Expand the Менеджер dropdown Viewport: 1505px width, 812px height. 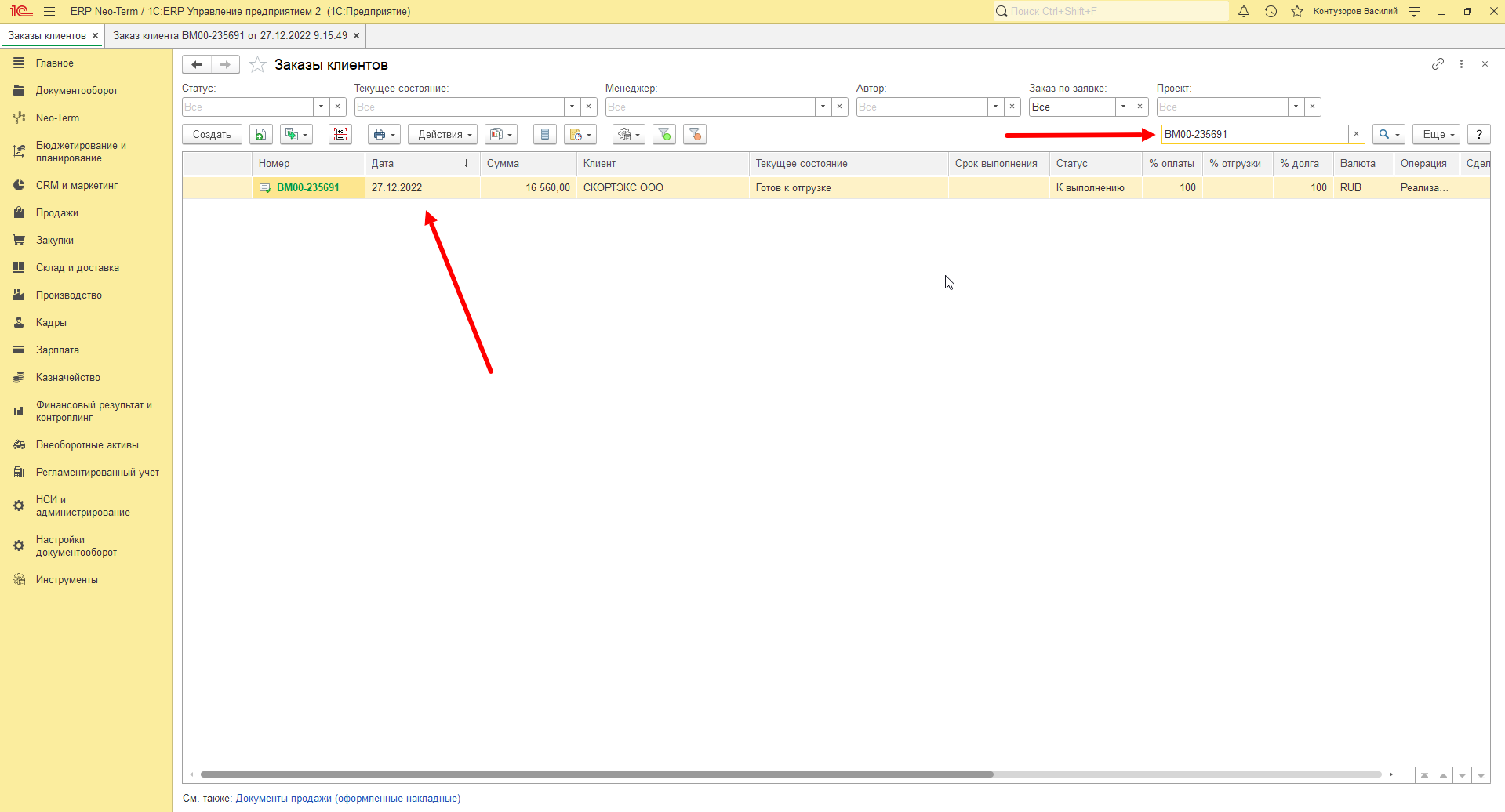(x=823, y=107)
